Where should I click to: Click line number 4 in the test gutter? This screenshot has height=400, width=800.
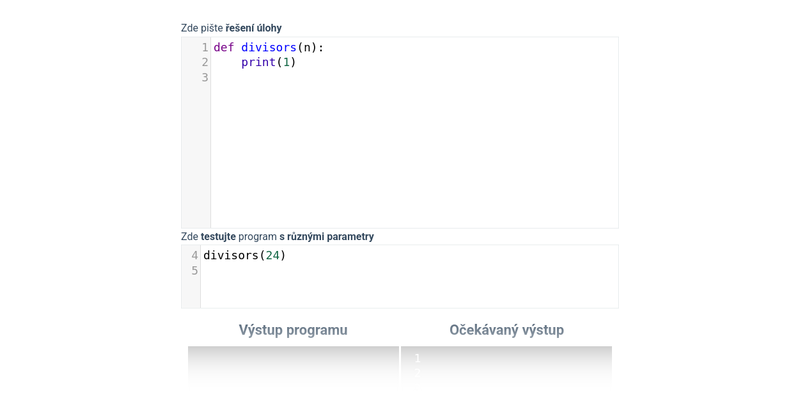(194, 255)
